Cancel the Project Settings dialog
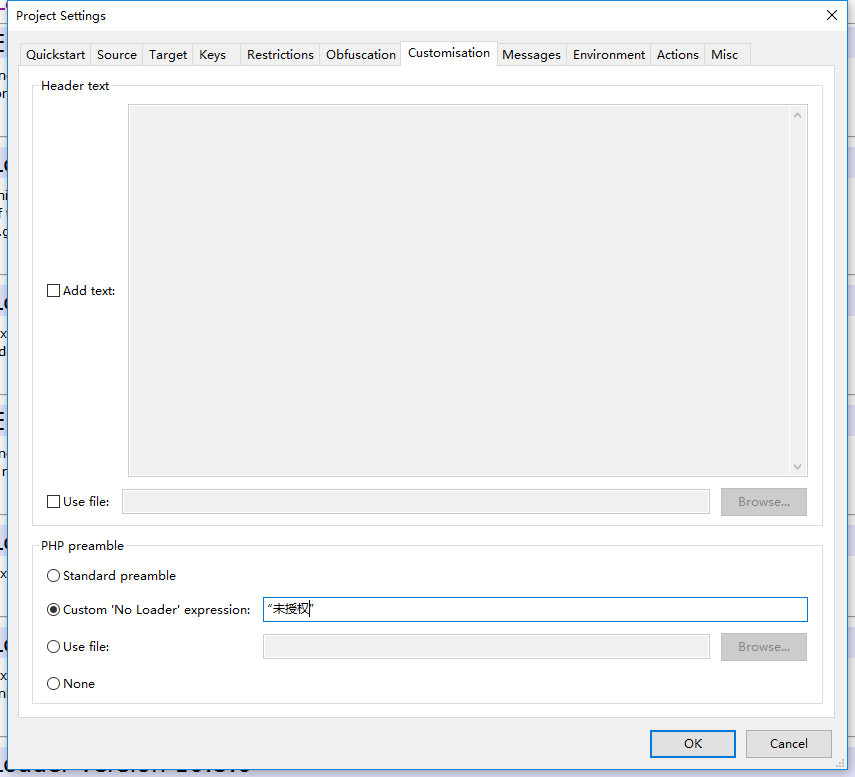The height and width of the screenshot is (777, 855). [x=788, y=743]
